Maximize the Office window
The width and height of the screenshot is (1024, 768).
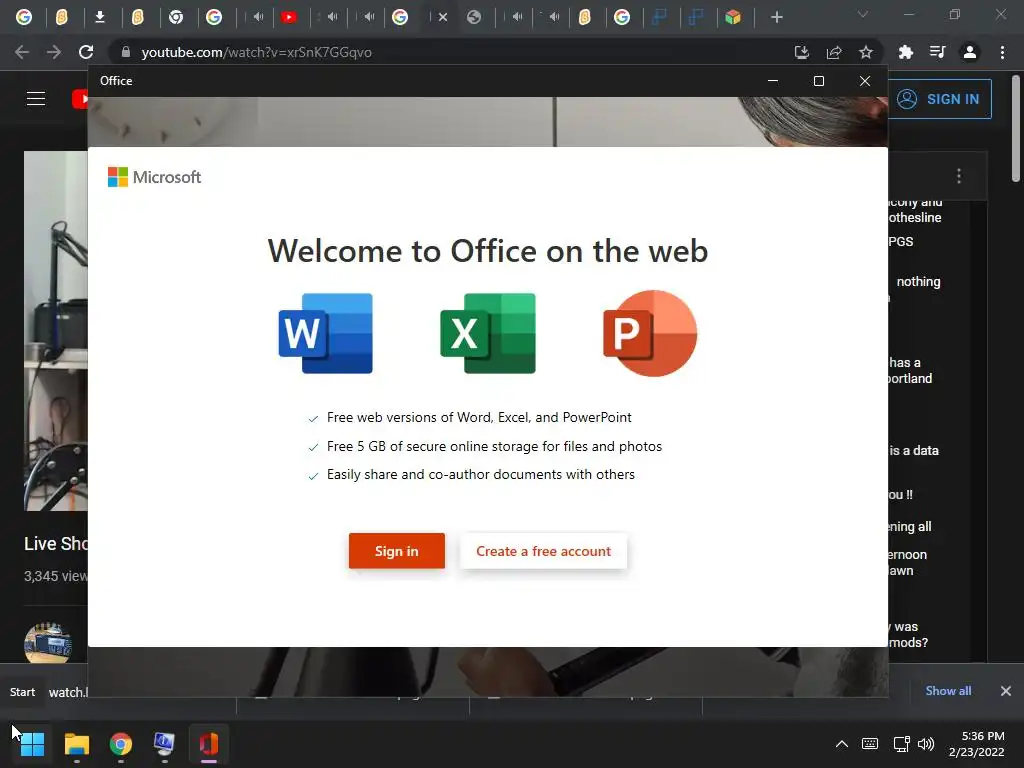[x=819, y=81]
